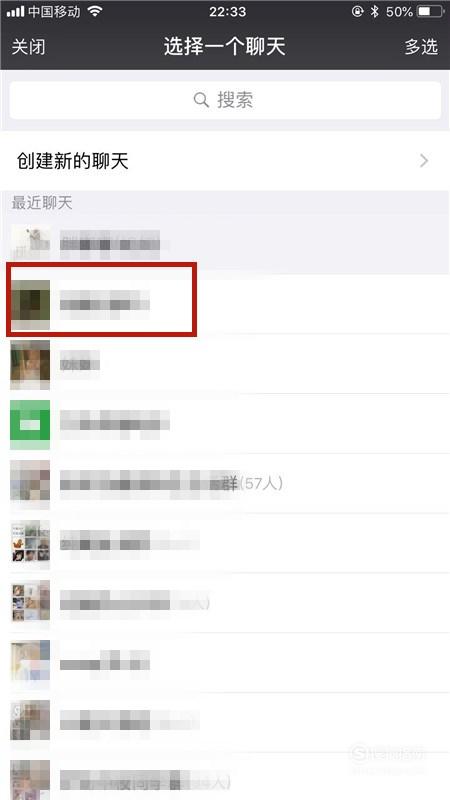Tap the rotation lock icon in status bar

tap(358, 11)
